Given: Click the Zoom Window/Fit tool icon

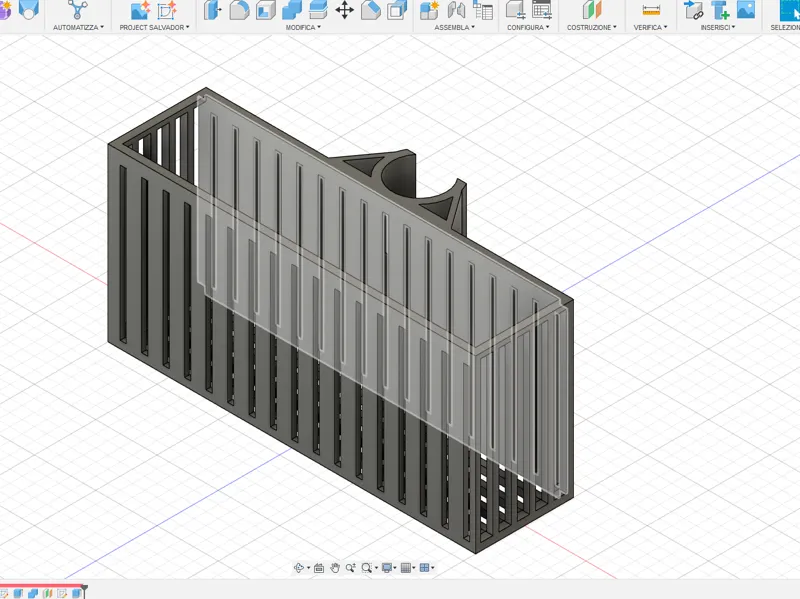Looking at the screenshot, I should coord(366,567).
